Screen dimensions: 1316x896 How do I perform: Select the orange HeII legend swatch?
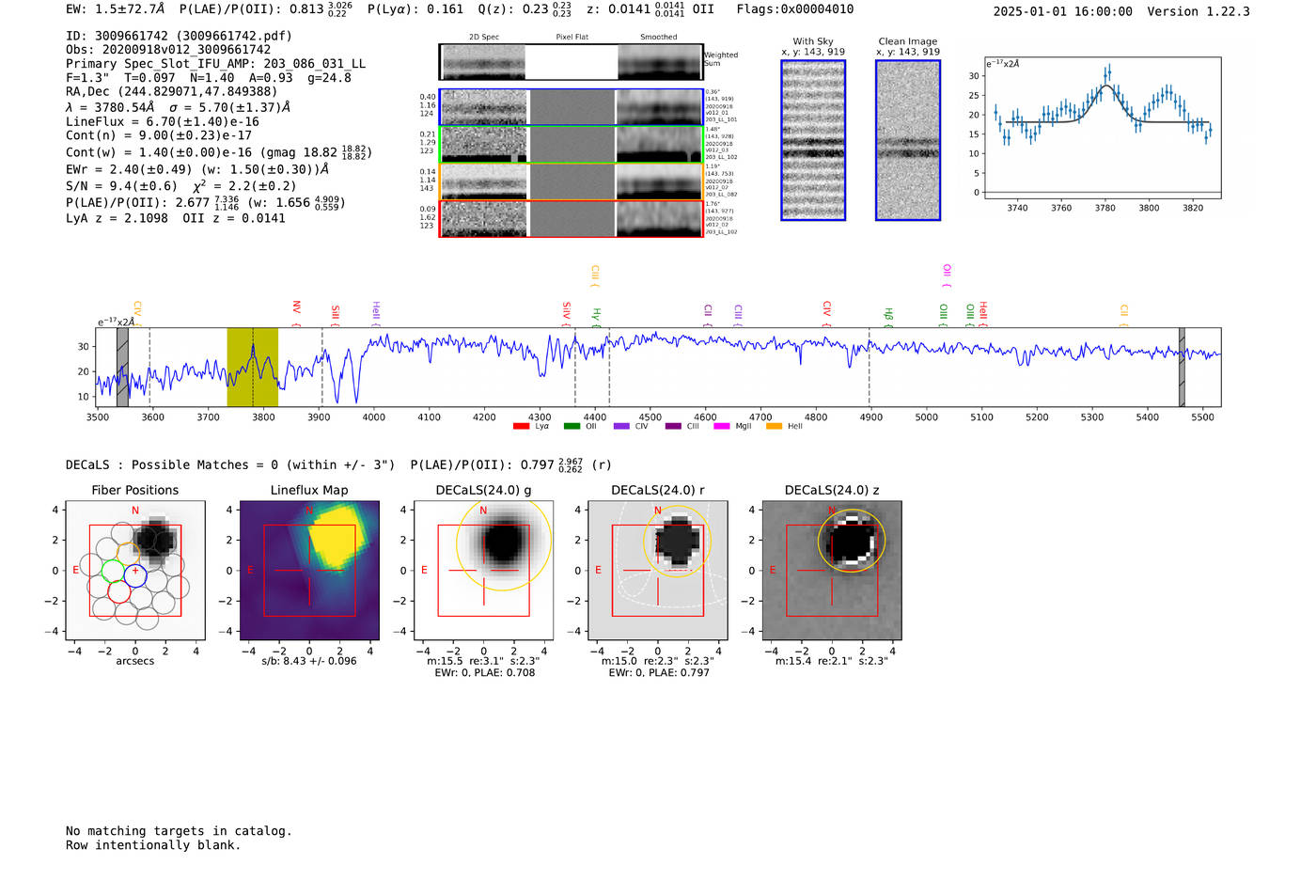774,427
